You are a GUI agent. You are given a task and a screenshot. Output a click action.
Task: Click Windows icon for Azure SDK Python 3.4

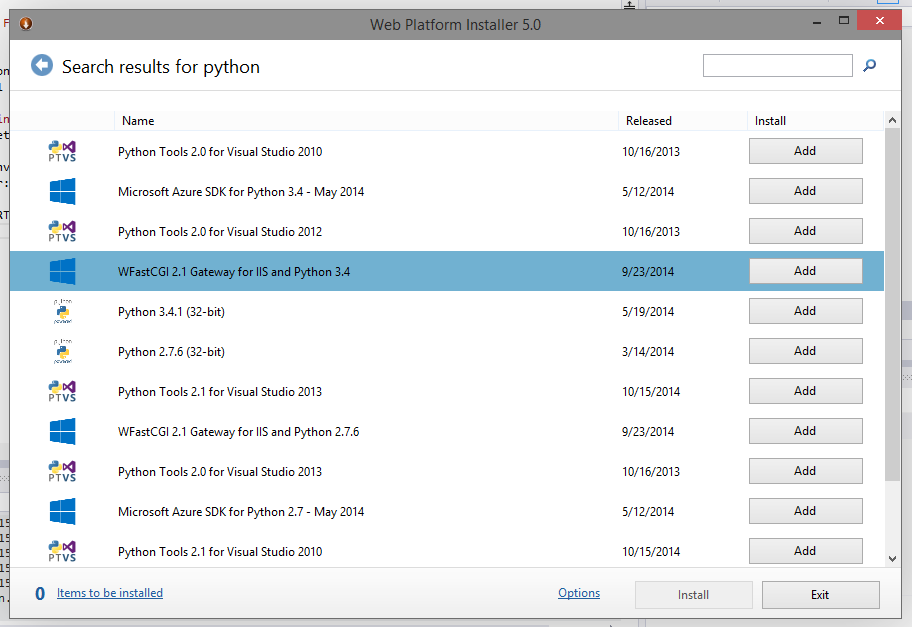[62, 191]
